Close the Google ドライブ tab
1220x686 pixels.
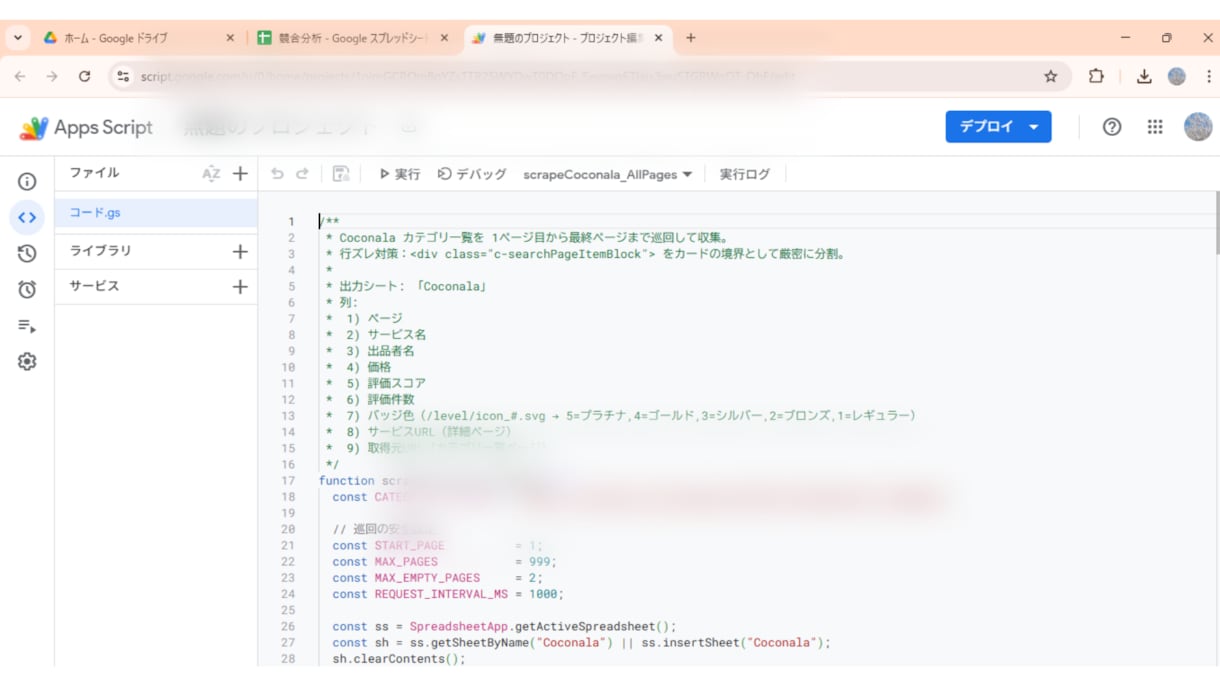(230, 38)
